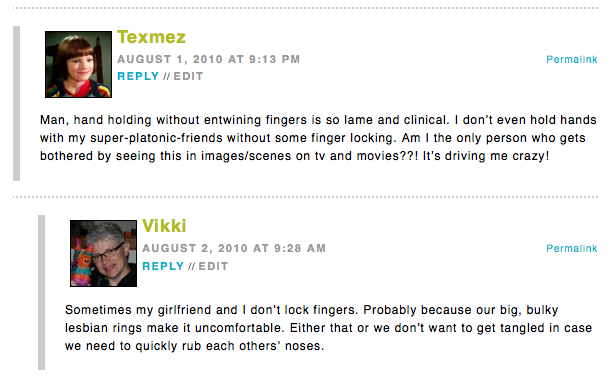
Task: Edit the comment posted by Vikki
Action: tap(213, 266)
